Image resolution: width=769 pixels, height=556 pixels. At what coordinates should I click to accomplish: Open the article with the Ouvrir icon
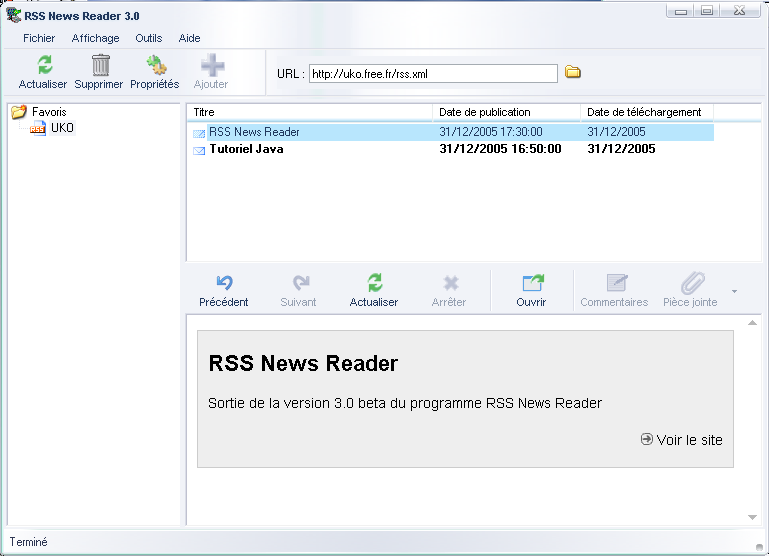click(533, 282)
